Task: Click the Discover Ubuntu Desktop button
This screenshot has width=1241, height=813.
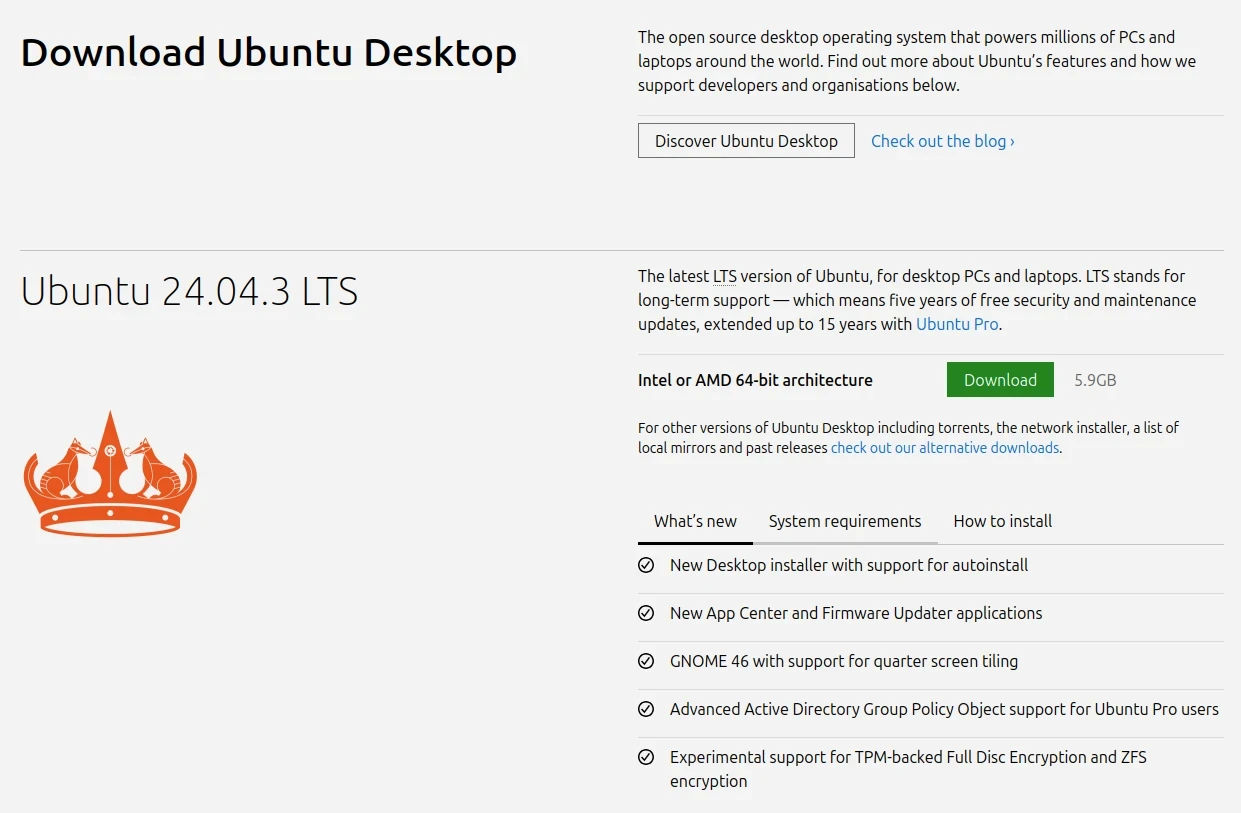Action: tap(746, 141)
